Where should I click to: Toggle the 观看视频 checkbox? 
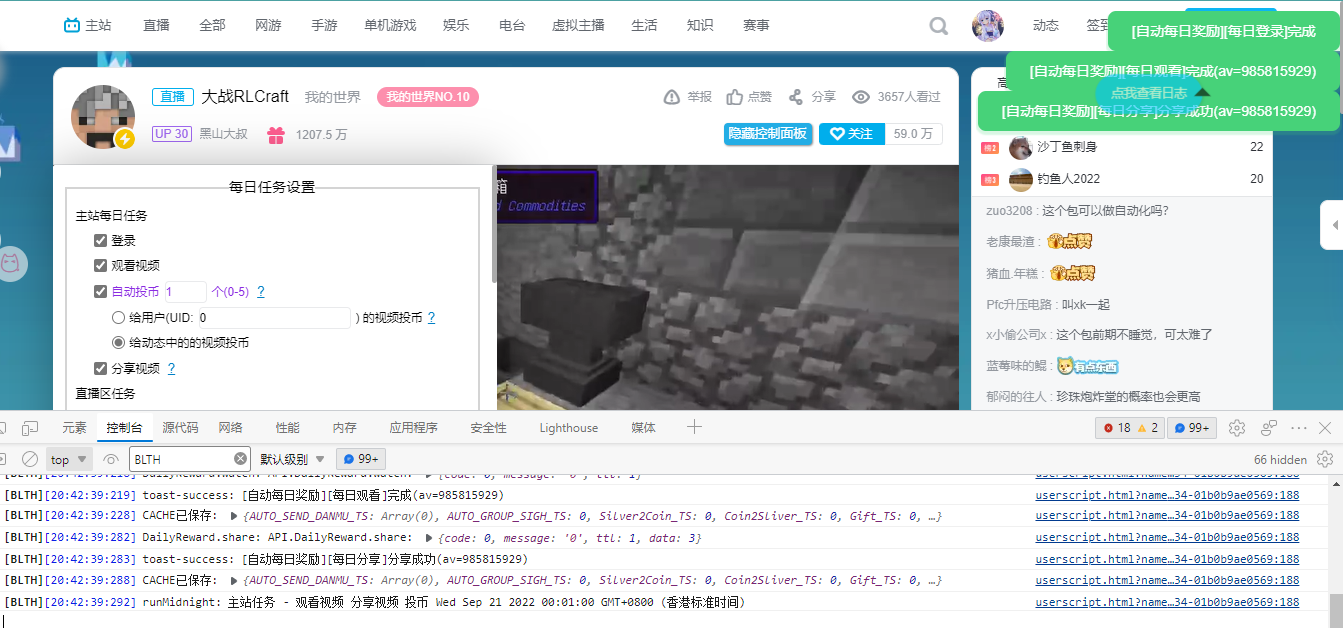[x=100, y=265]
